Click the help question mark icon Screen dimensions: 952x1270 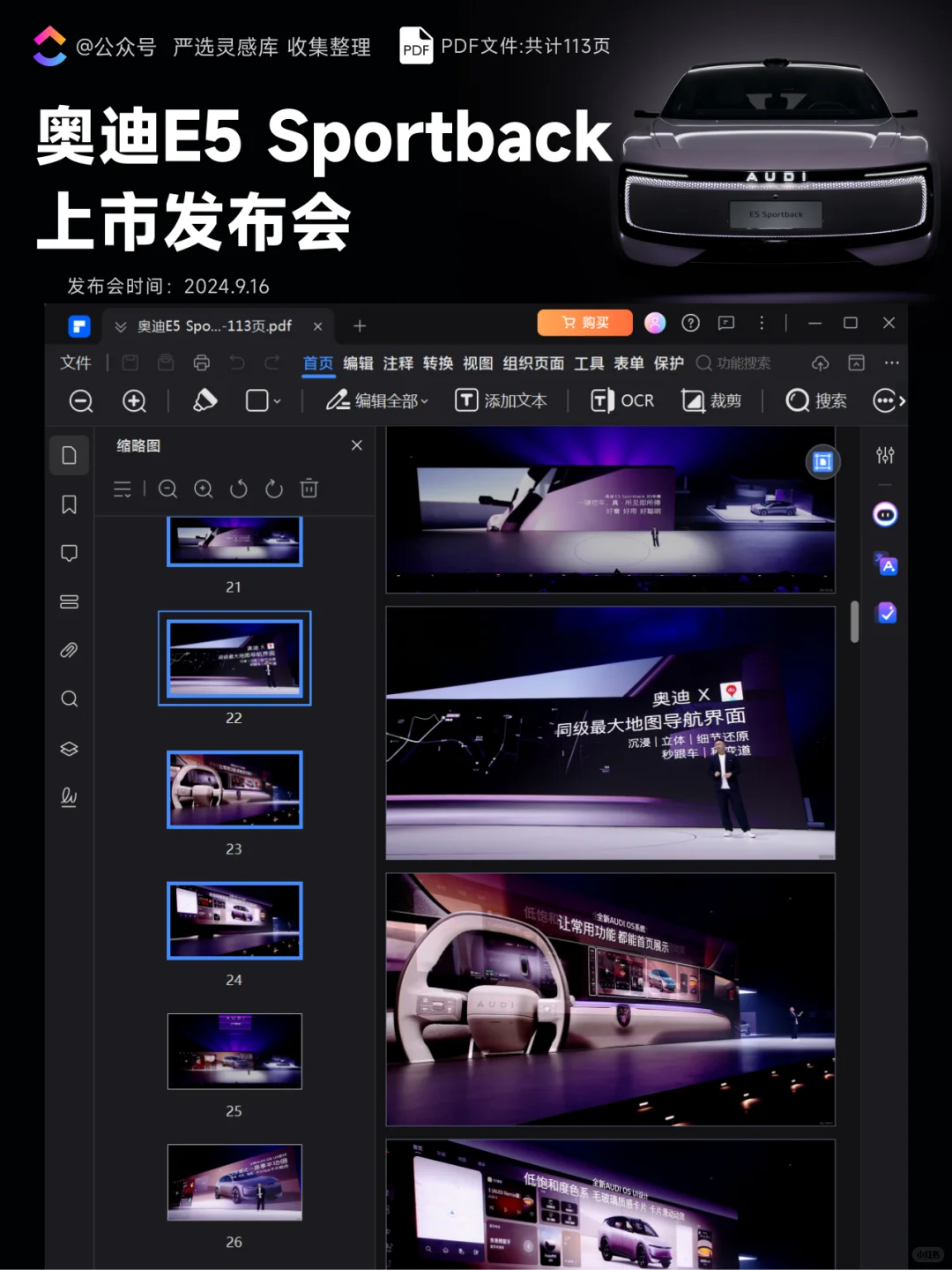(691, 323)
